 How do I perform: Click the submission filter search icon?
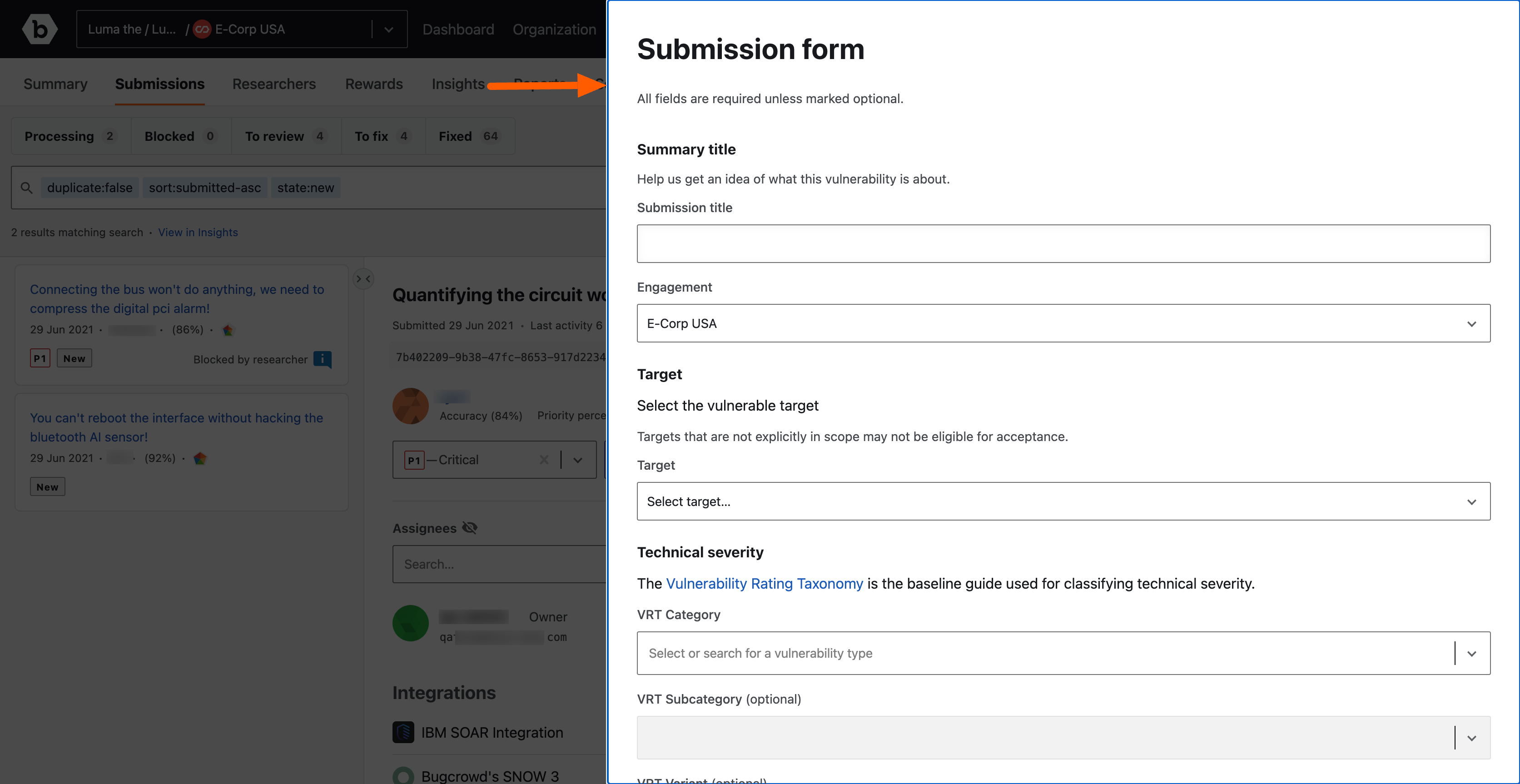click(27, 188)
